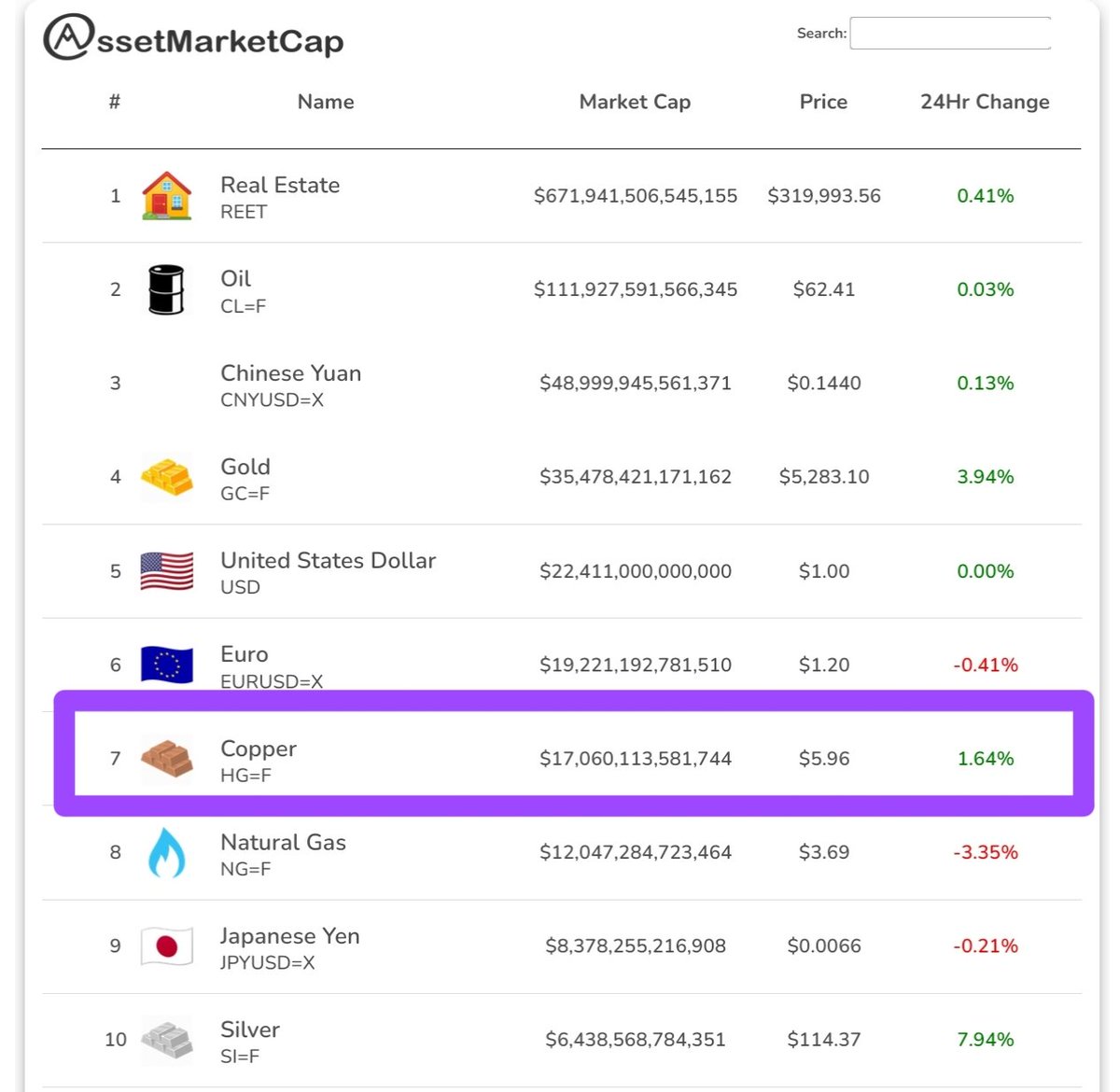The height and width of the screenshot is (1092, 1120).
Task: Click the Silver bars icon
Action: 166,1039
